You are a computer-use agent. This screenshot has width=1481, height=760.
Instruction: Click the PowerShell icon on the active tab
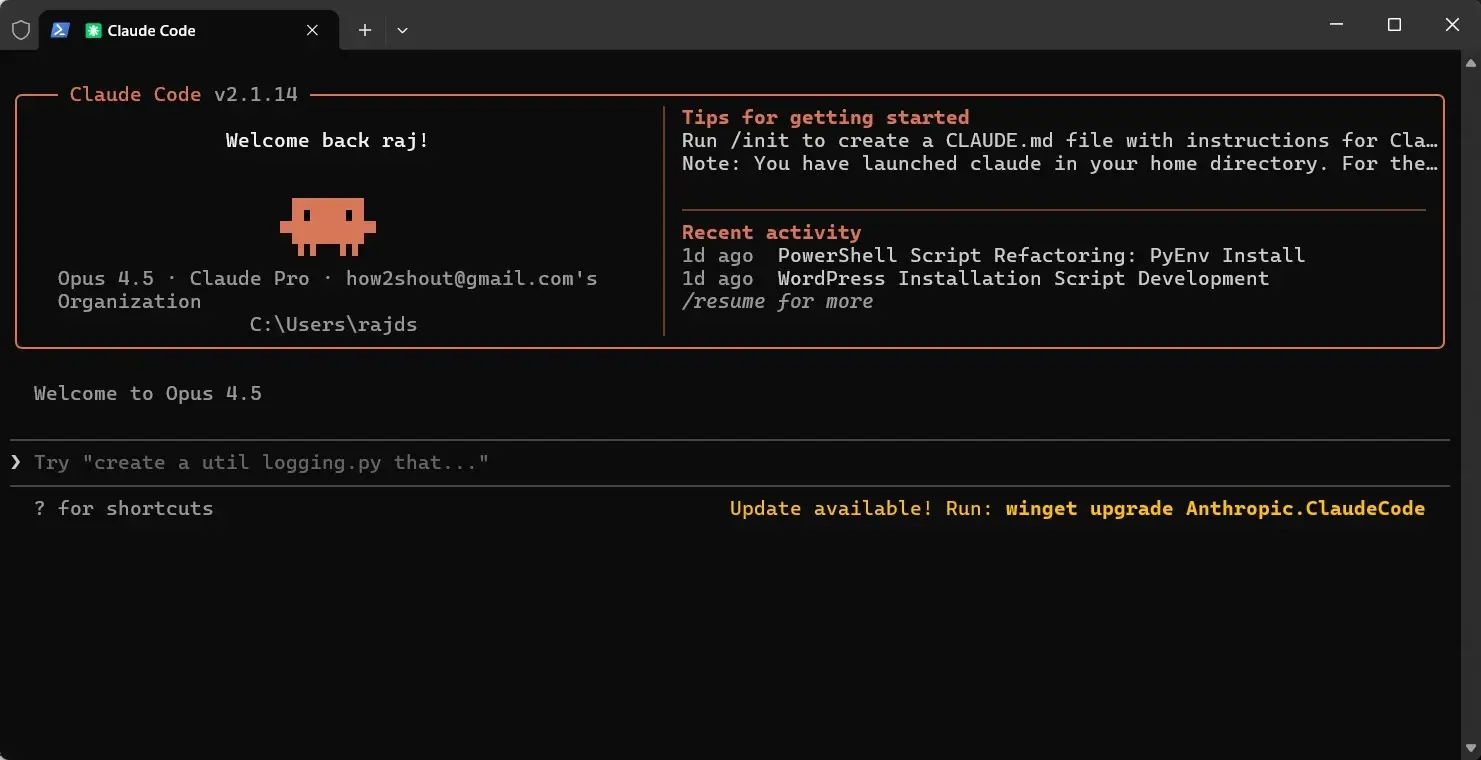coord(61,30)
